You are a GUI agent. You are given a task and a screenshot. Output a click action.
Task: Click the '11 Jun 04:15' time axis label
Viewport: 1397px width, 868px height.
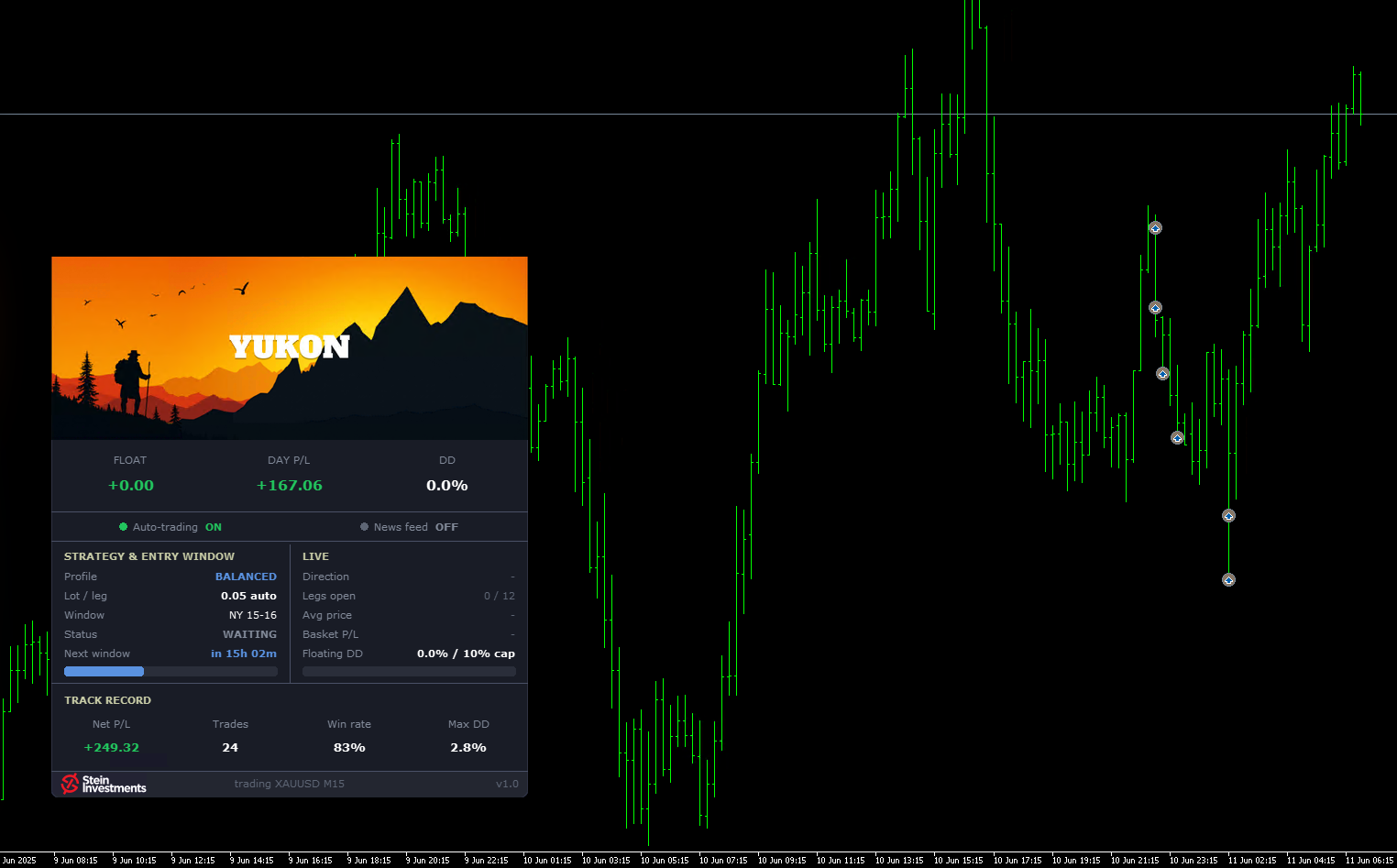1311,861
